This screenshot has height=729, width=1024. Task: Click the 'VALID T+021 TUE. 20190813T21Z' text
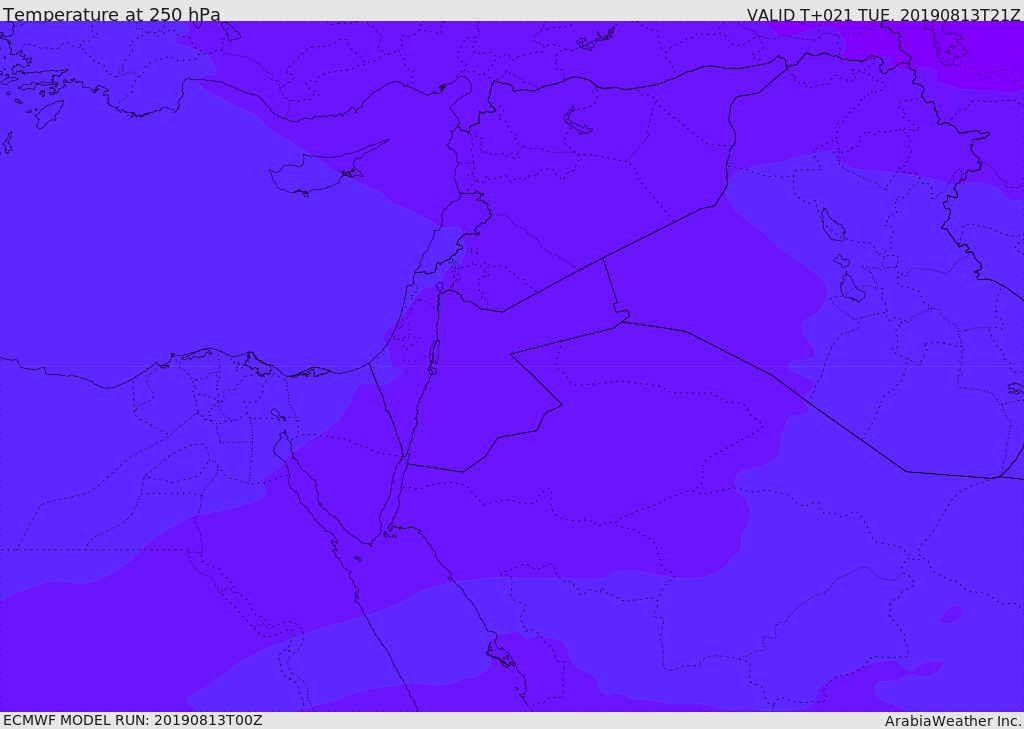(x=884, y=15)
